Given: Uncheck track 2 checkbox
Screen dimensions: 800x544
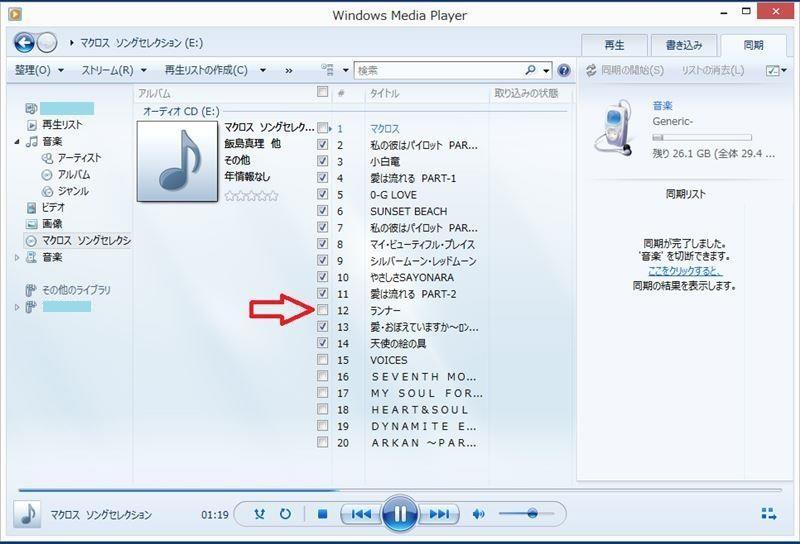Looking at the screenshot, I should (322, 144).
